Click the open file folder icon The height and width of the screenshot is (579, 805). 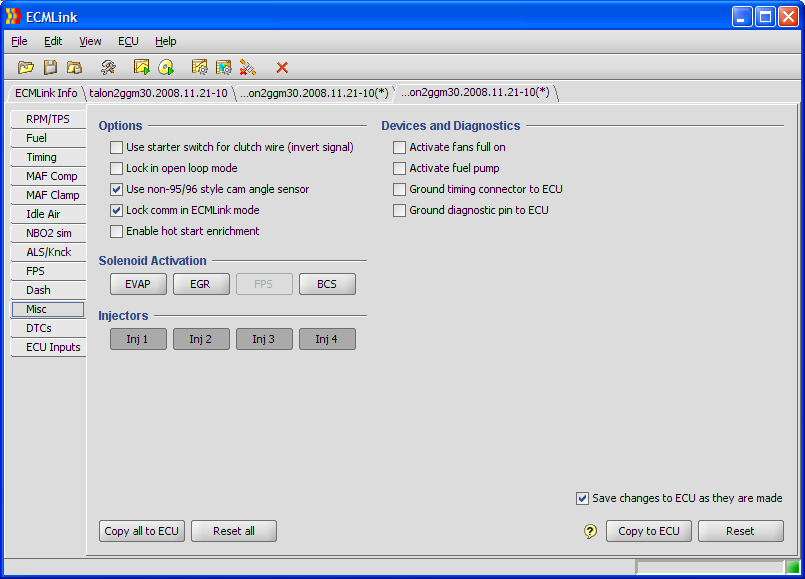(x=26, y=67)
